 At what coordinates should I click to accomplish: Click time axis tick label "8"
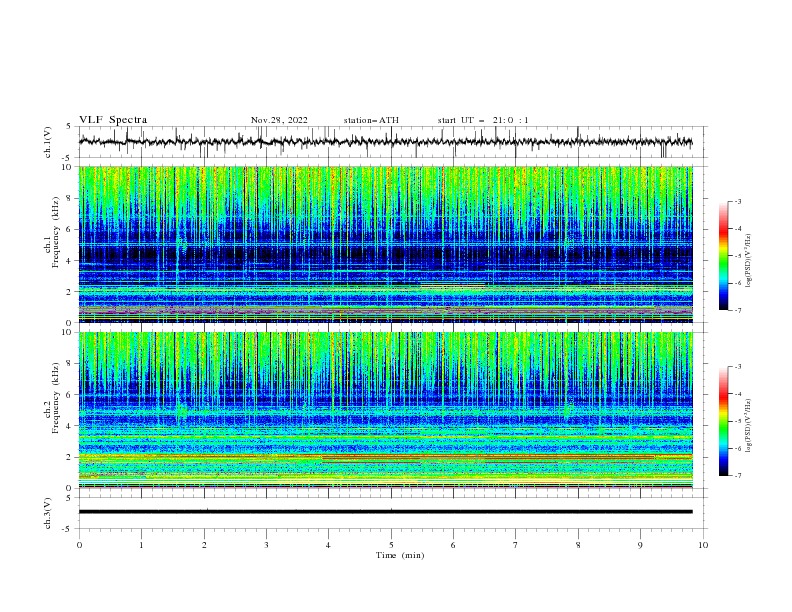[578, 545]
